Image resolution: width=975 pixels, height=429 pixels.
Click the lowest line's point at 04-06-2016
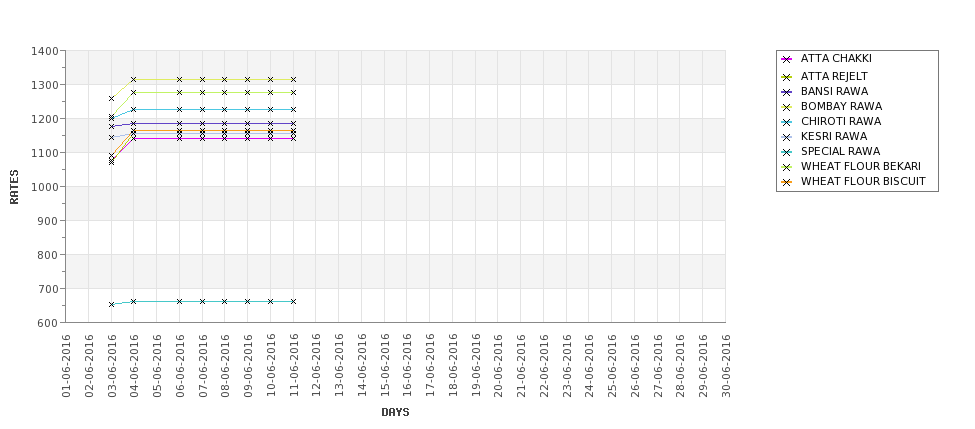pyautogui.click(x=134, y=302)
